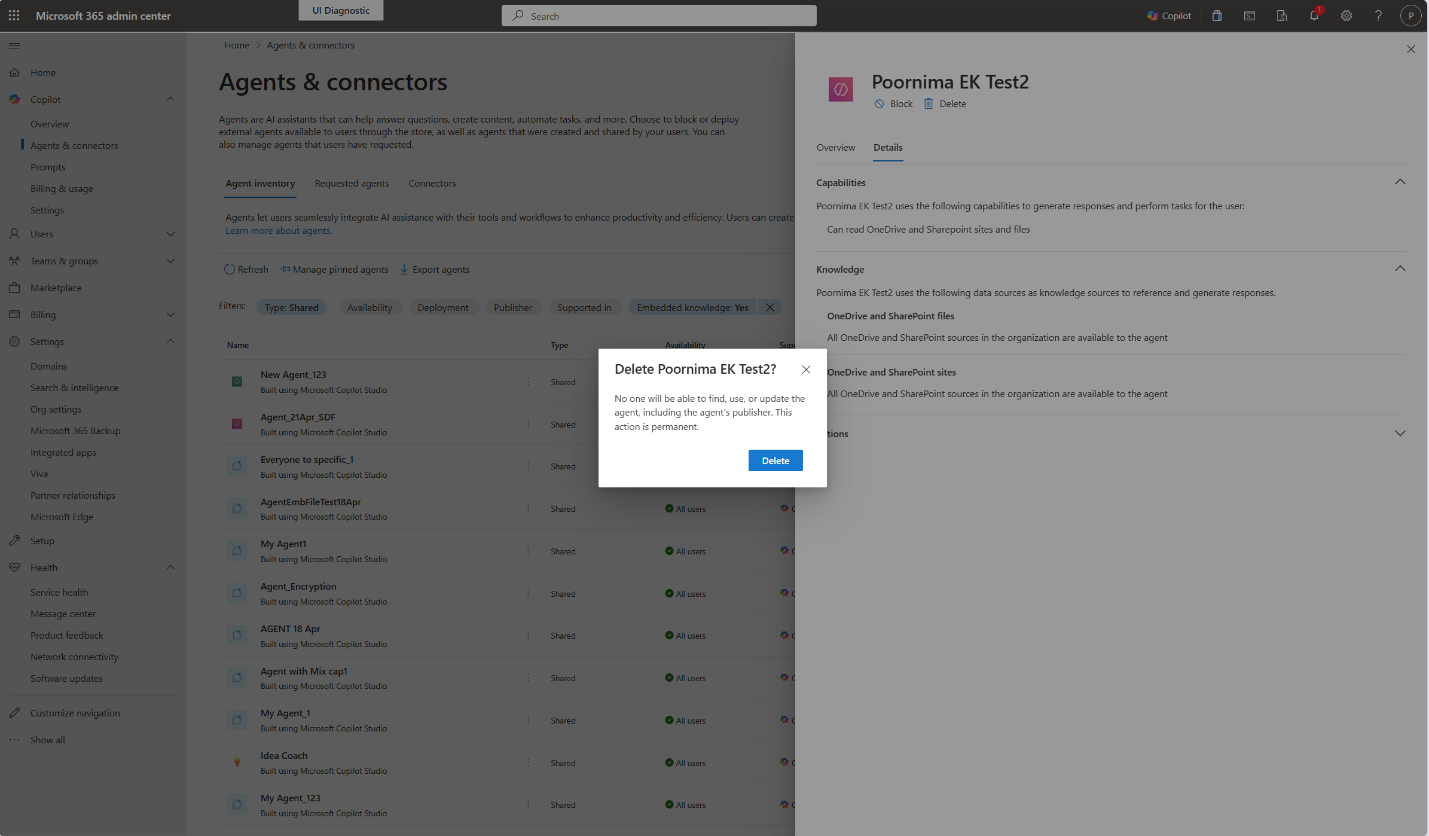Click the Idea Coach lightbulb icon
1429x836 pixels.
coord(237,762)
